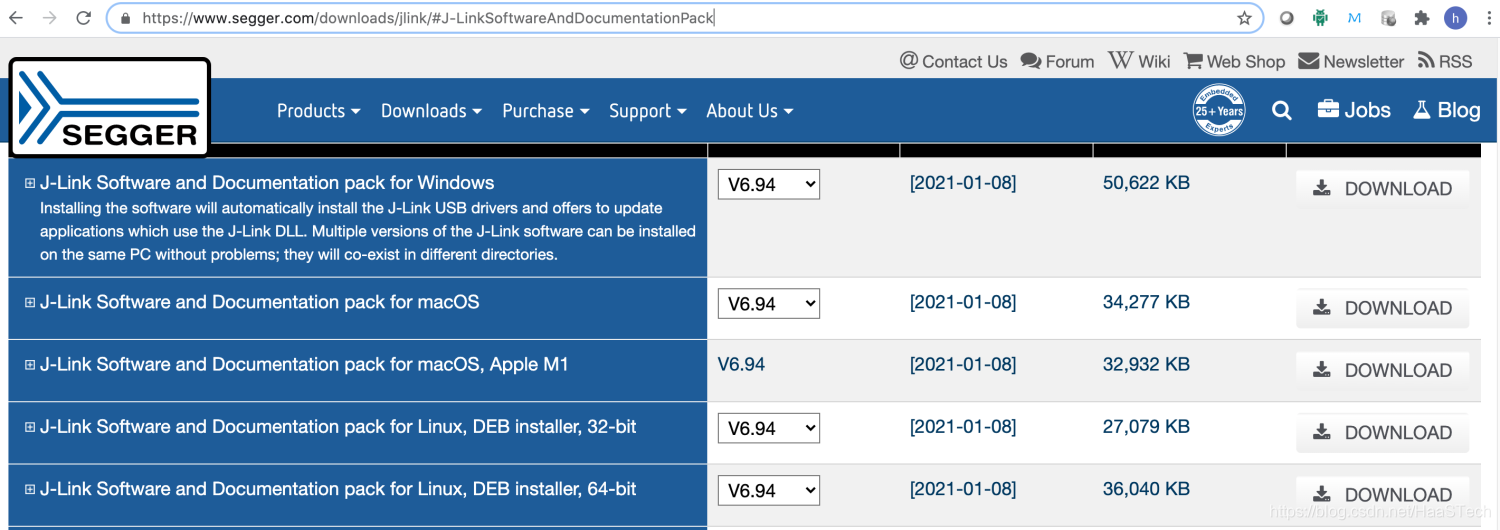Open the Purchase menu
The image size is (1500, 530).
pos(546,111)
